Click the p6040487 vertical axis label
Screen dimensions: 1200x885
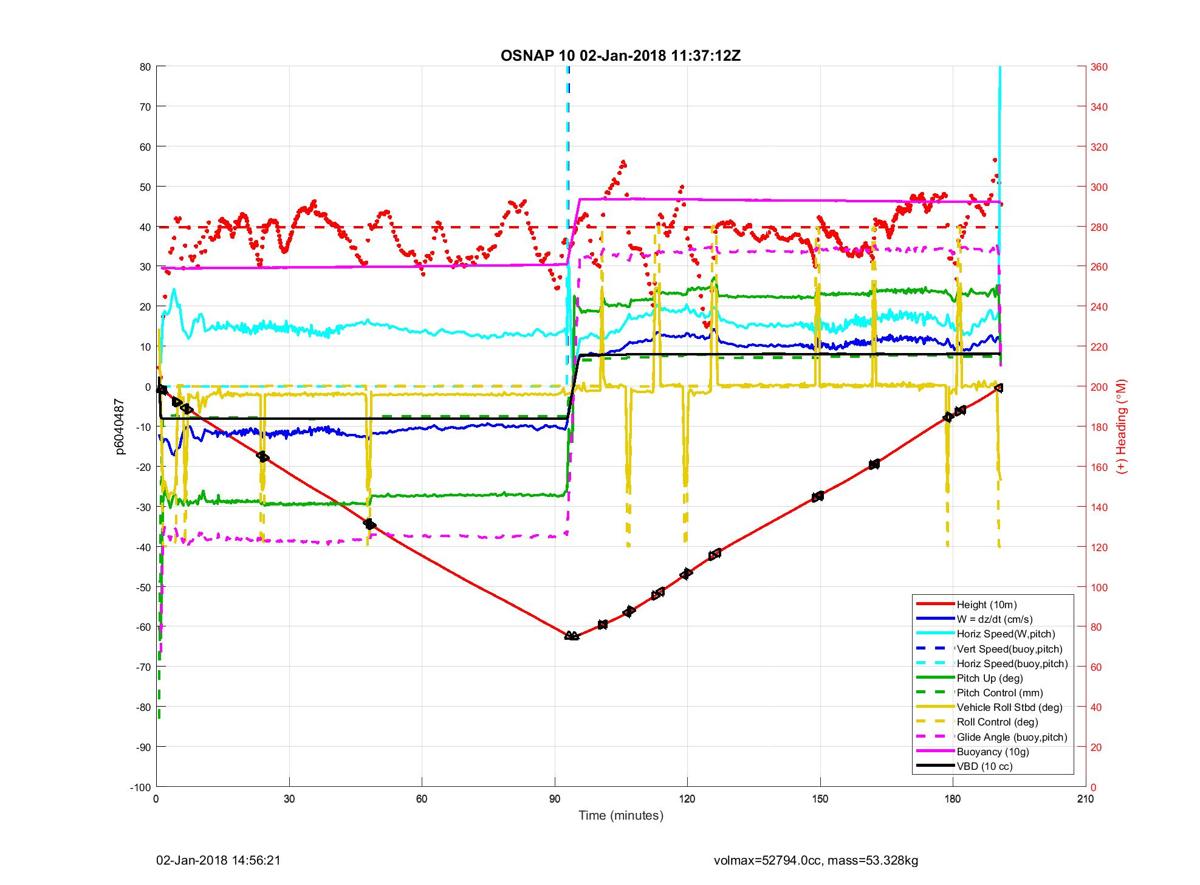(118, 427)
